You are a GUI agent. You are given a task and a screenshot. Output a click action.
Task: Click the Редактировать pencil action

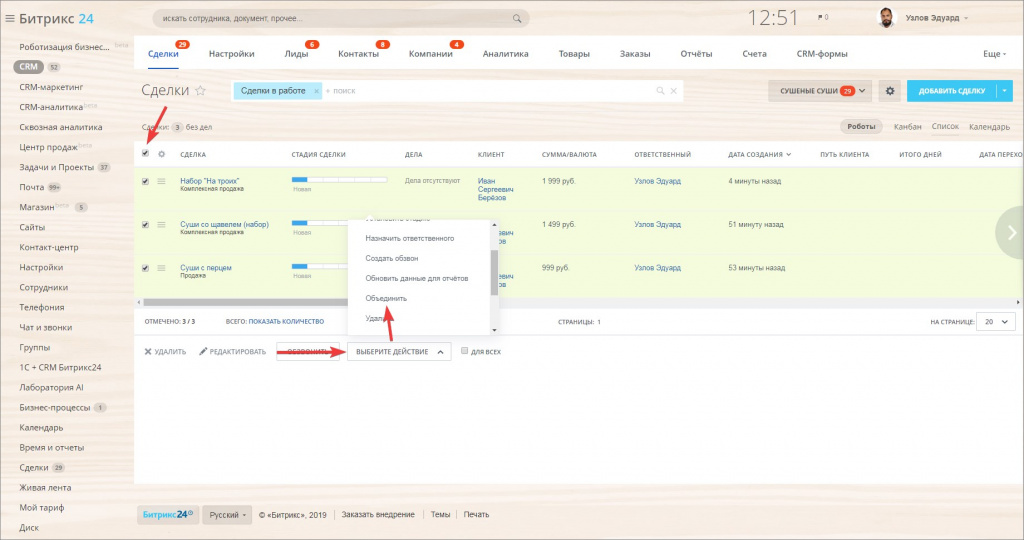(204, 352)
